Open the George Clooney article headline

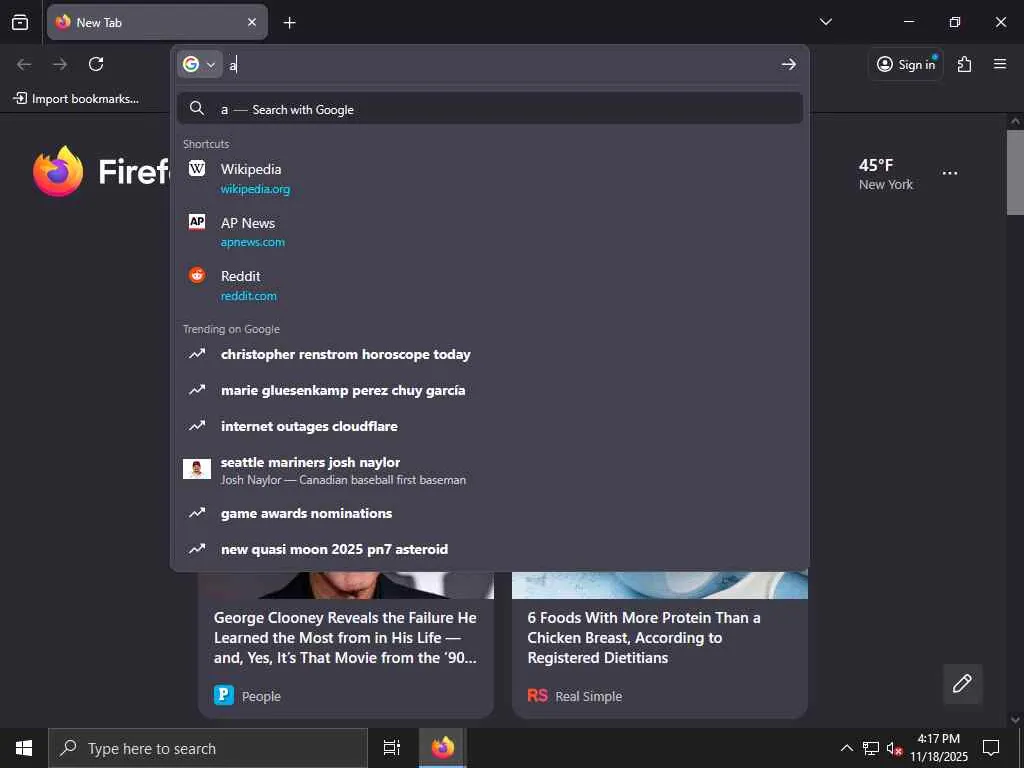tap(345, 637)
